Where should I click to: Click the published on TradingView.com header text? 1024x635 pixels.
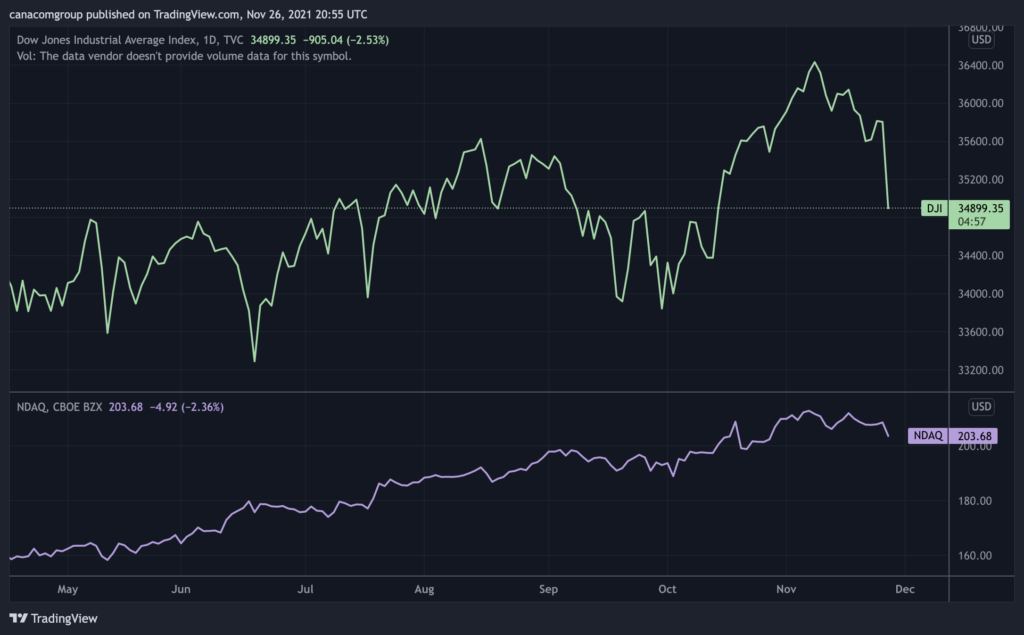(x=188, y=14)
